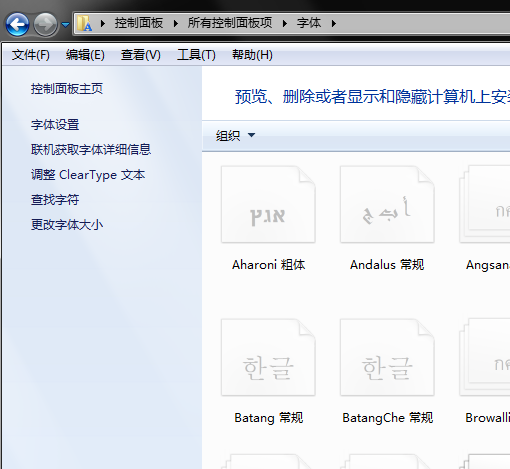Select the Browallia font family thumbnail
Screen dimensions: 510x469
click(485, 357)
